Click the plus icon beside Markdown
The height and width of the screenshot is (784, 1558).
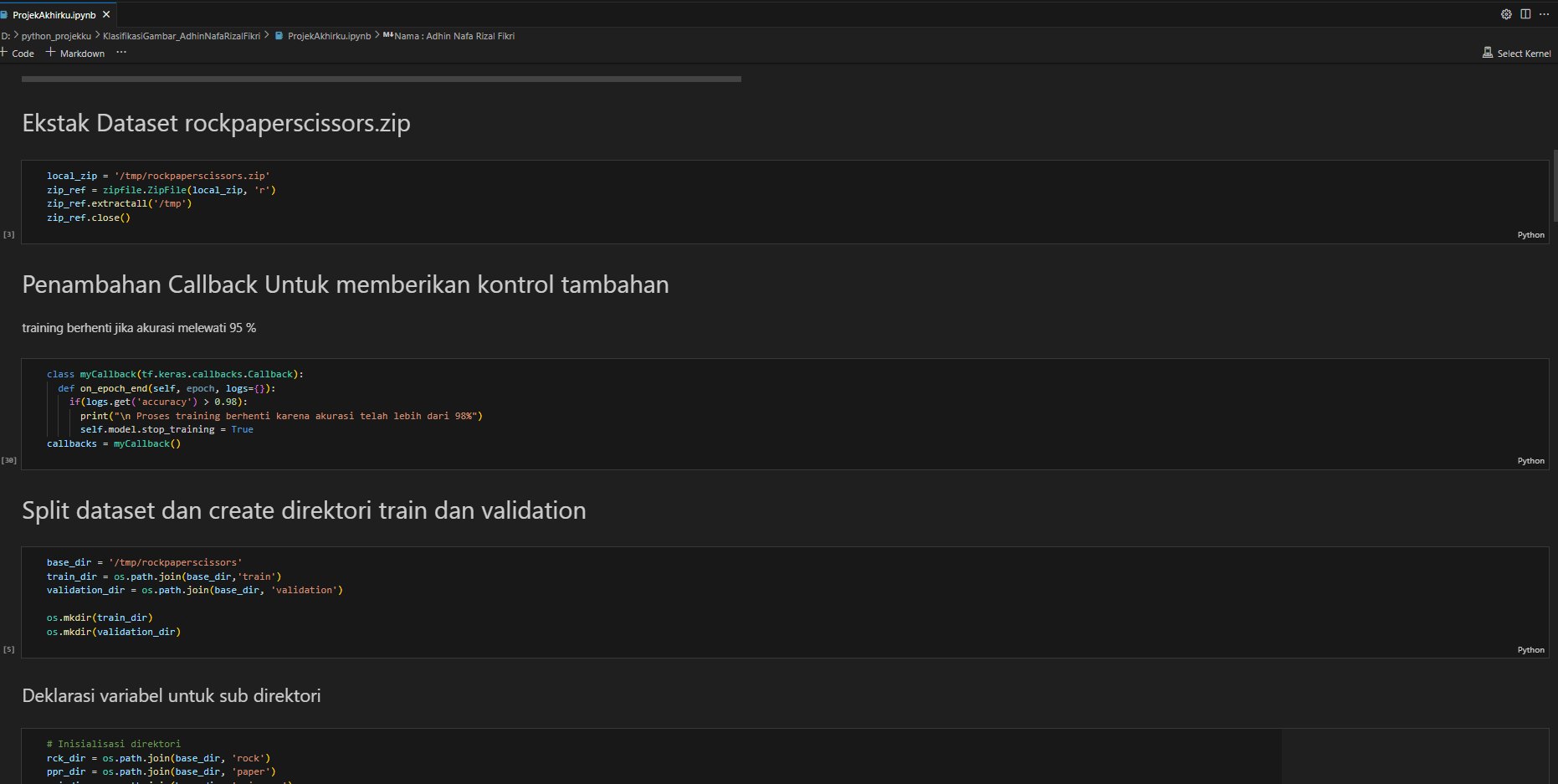[x=50, y=53]
